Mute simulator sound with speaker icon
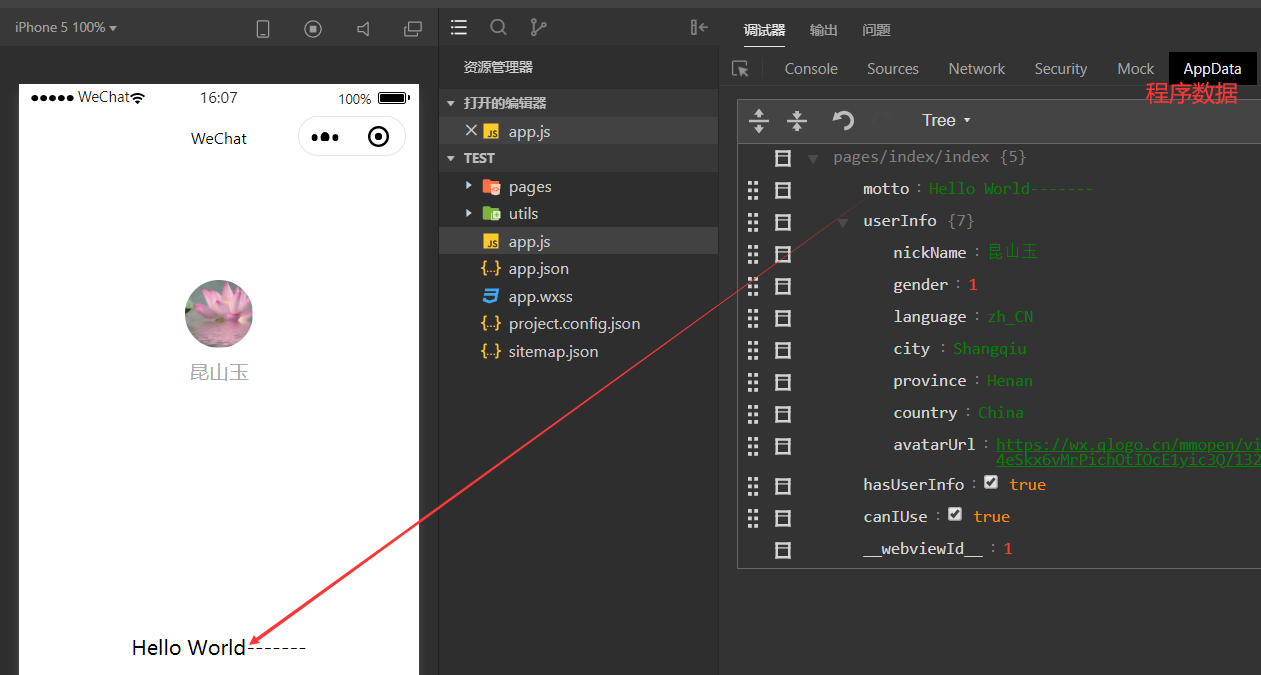 (x=363, y=29)
